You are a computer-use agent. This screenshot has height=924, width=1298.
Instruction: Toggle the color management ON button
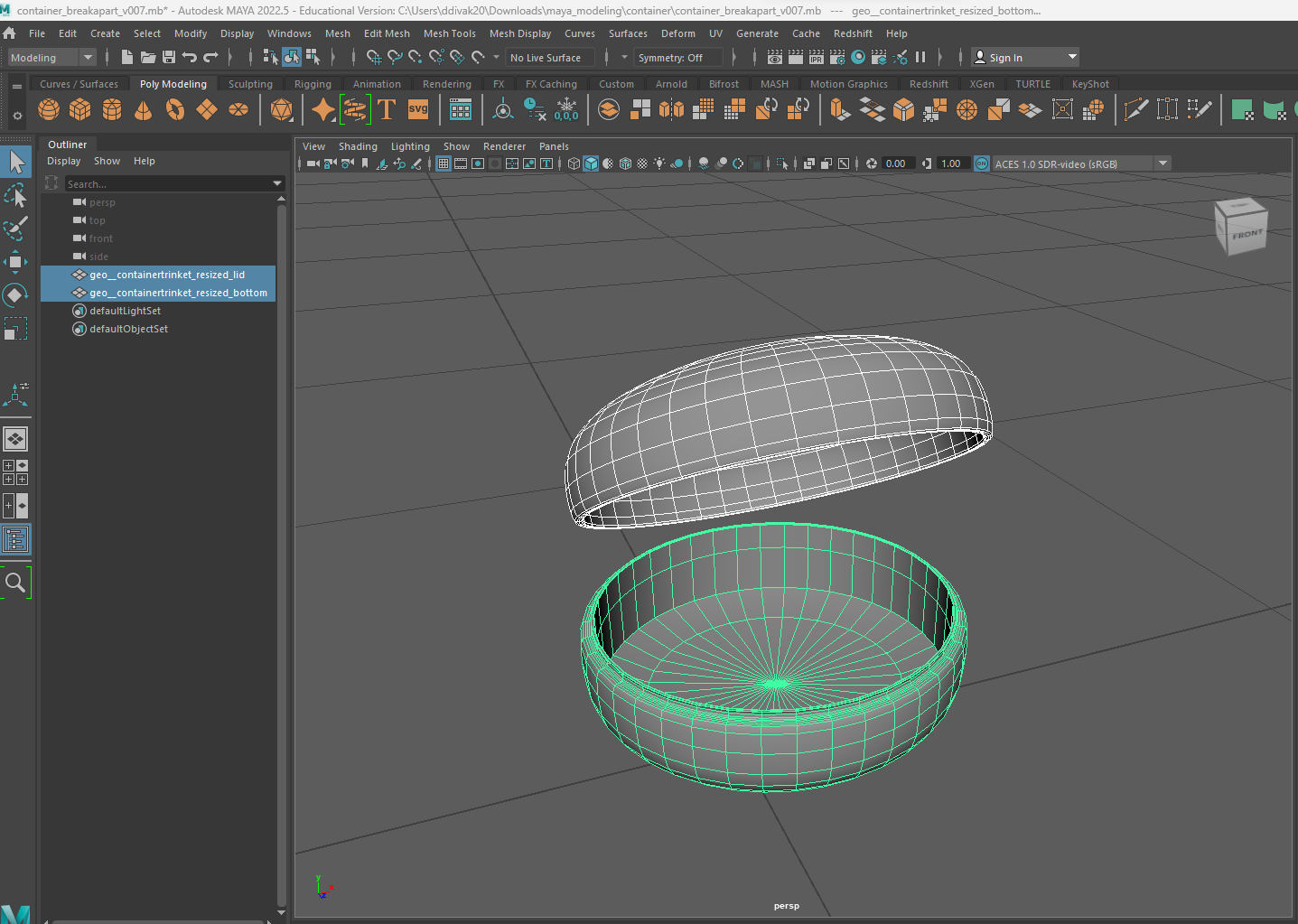982,163
